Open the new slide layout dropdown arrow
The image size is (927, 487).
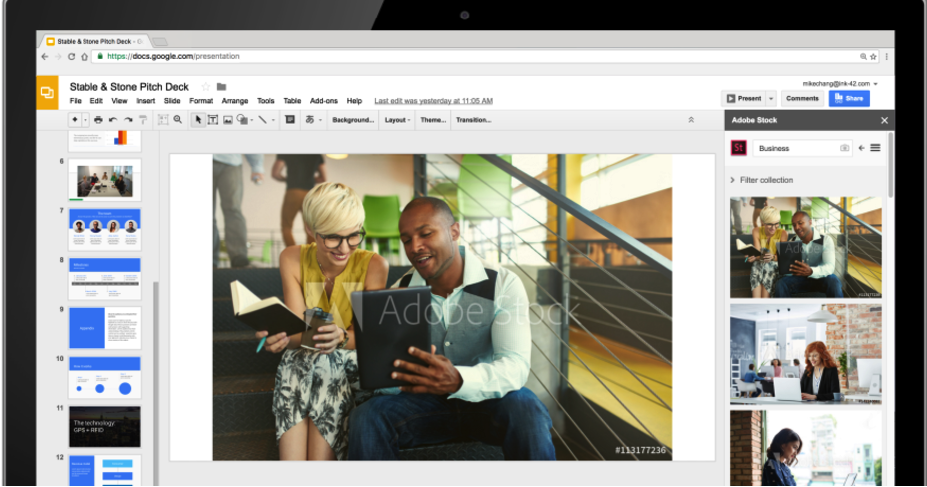coord(85,120)
